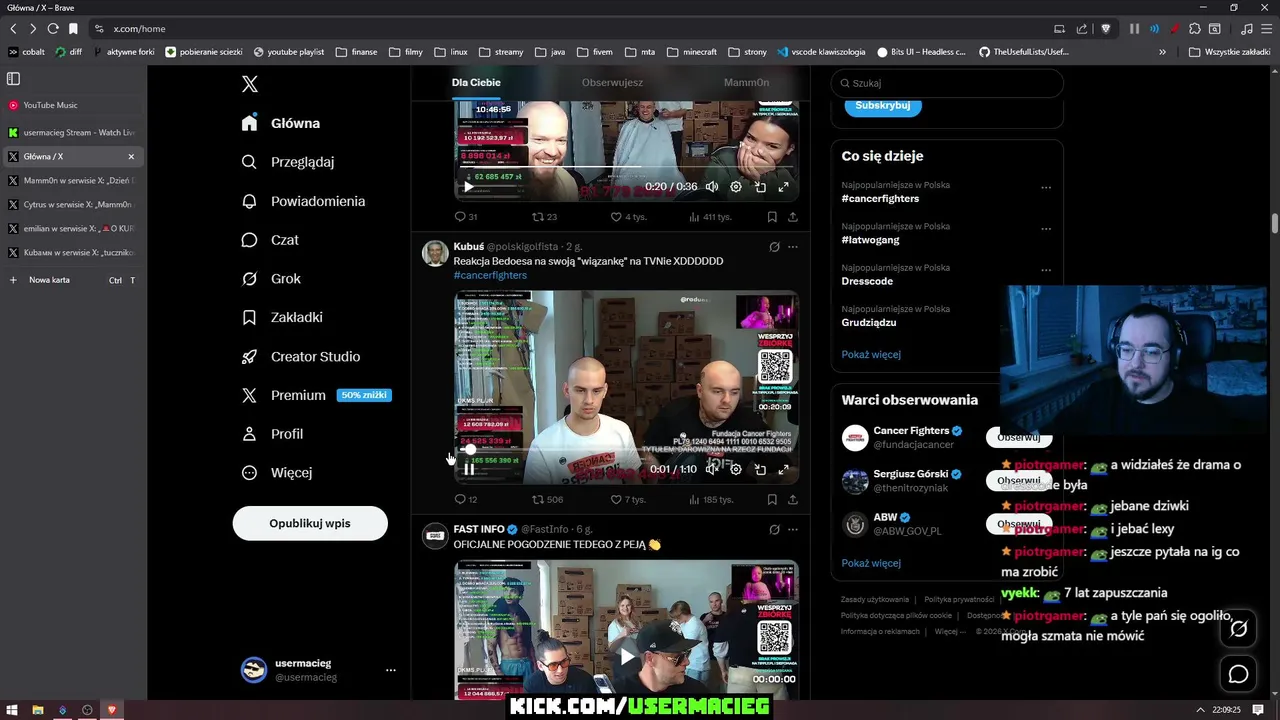Open Zakładki bookmarks page
1280x720 pixels.
(282, 317)
